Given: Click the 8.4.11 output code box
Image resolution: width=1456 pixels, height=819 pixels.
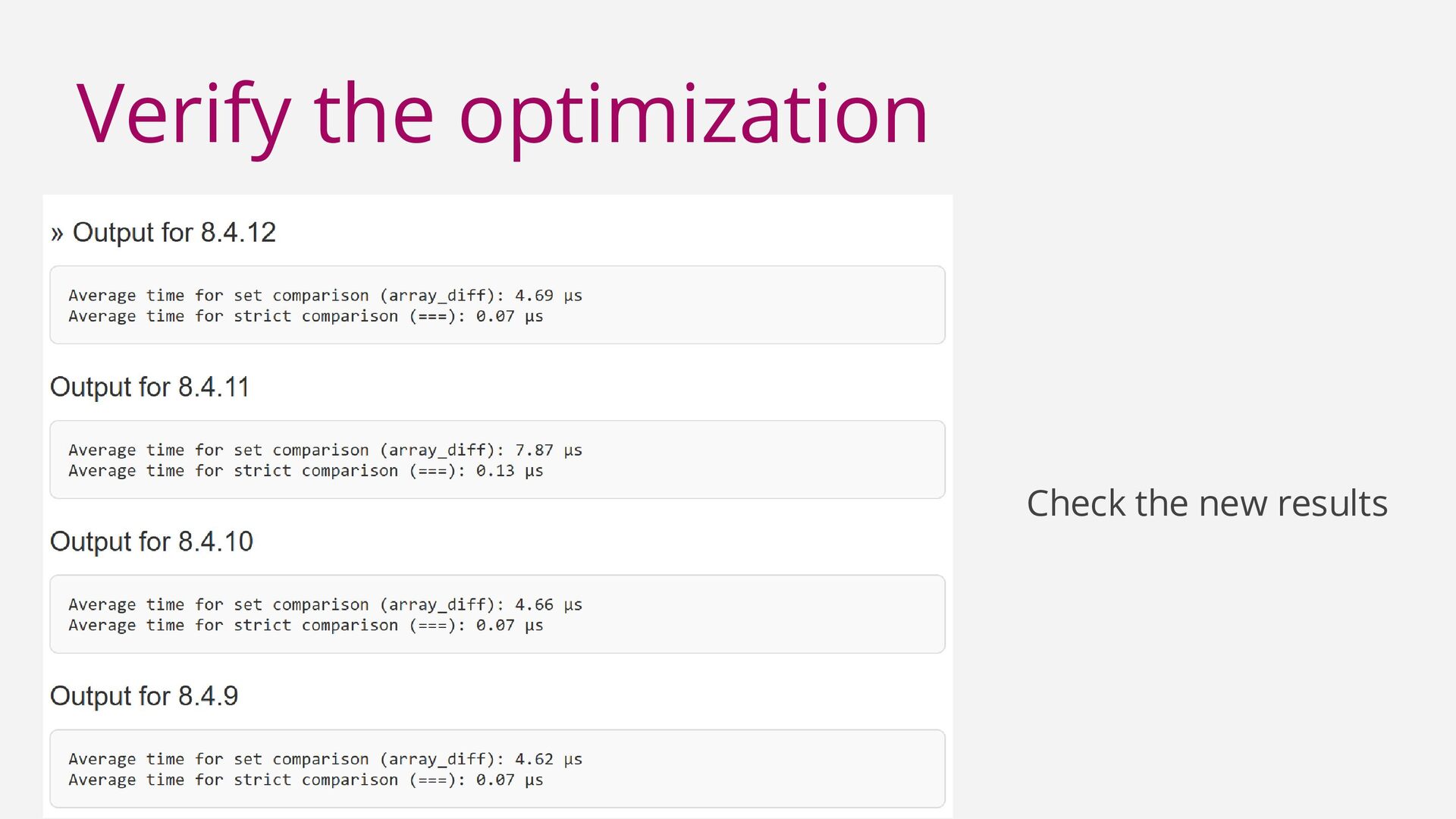Looking at the screenshot, I should pyautogui.click(x=758, y=460).
